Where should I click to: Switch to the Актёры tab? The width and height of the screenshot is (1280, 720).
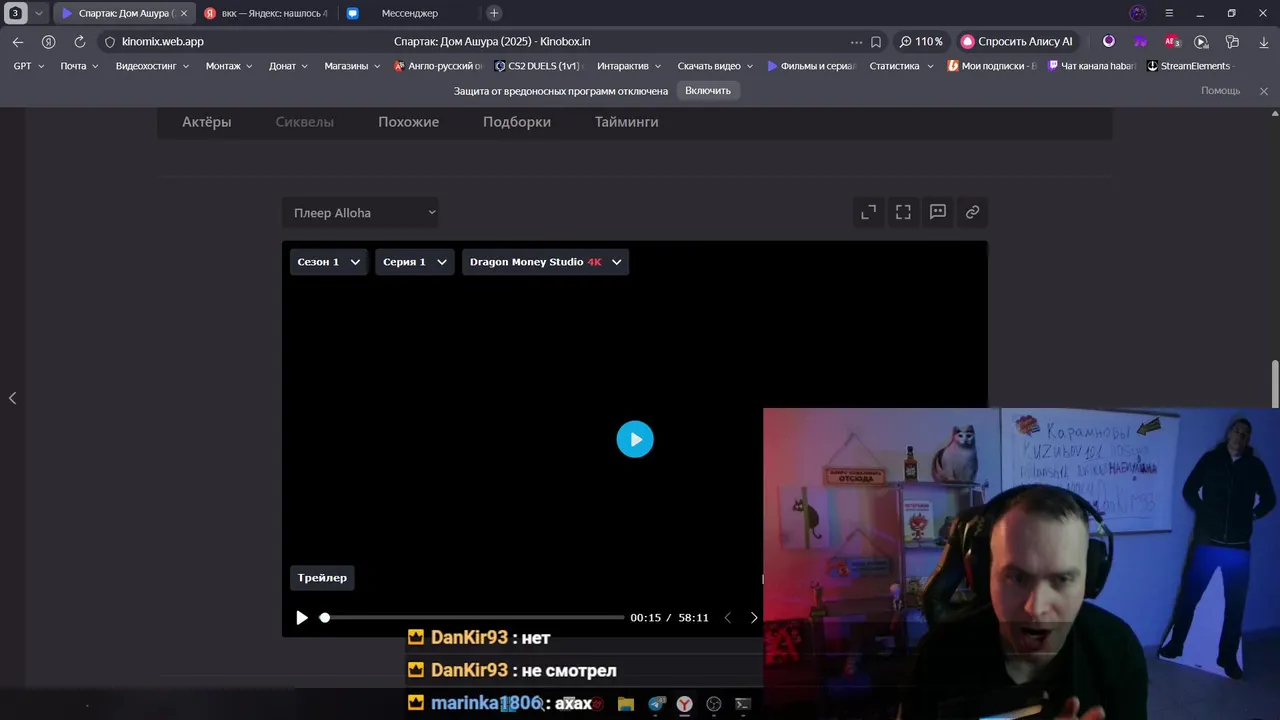[x=206, y=122]
